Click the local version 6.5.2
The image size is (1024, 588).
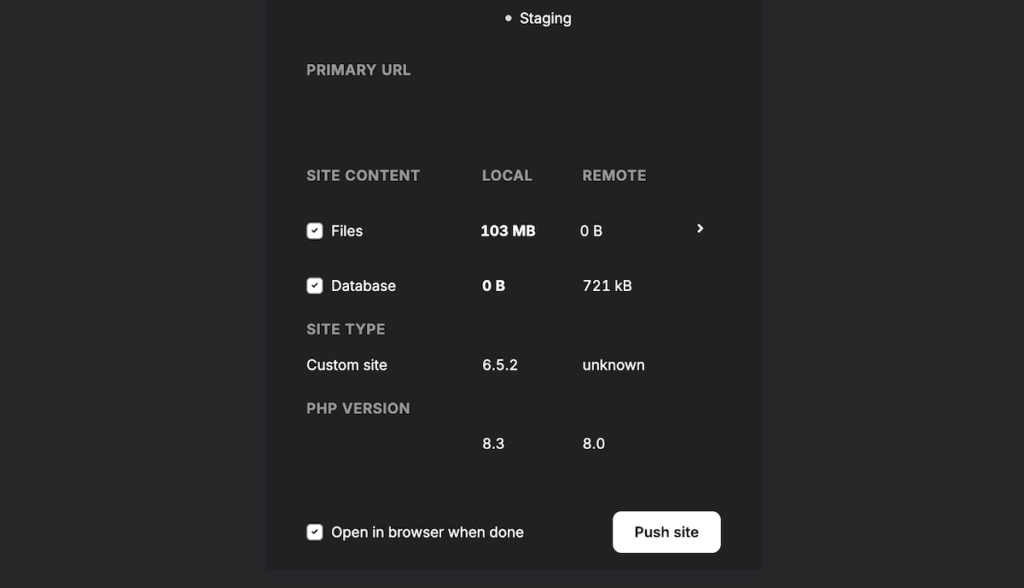[500, 365]
